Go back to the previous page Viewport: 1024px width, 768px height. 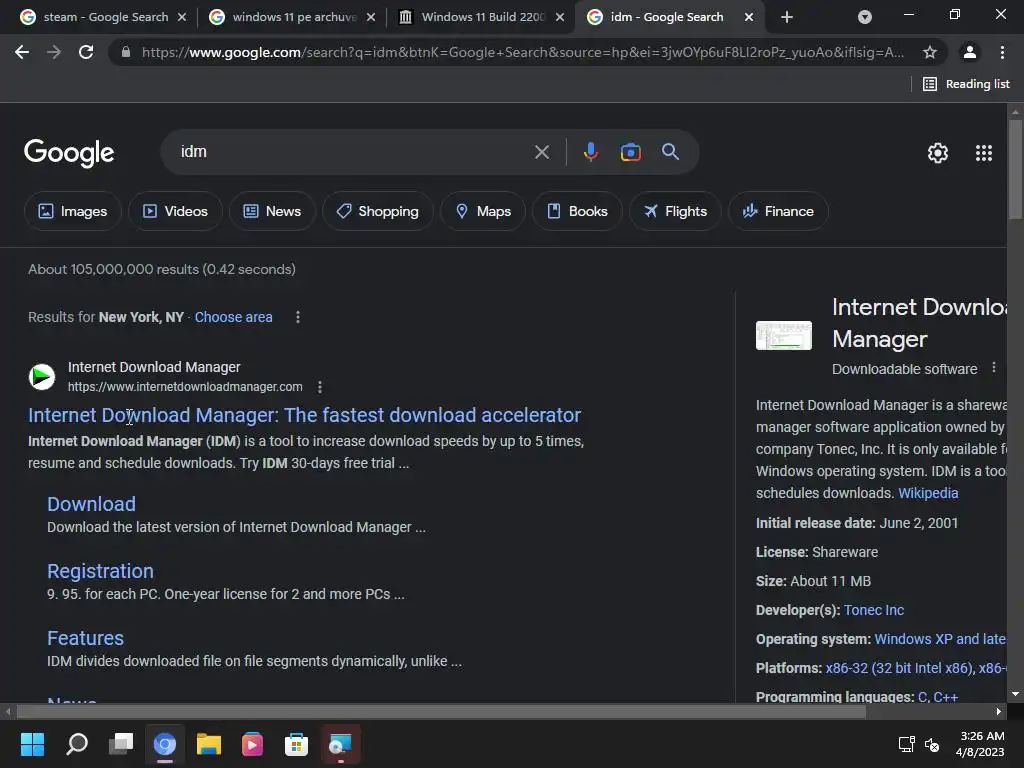tap(22, 52)
